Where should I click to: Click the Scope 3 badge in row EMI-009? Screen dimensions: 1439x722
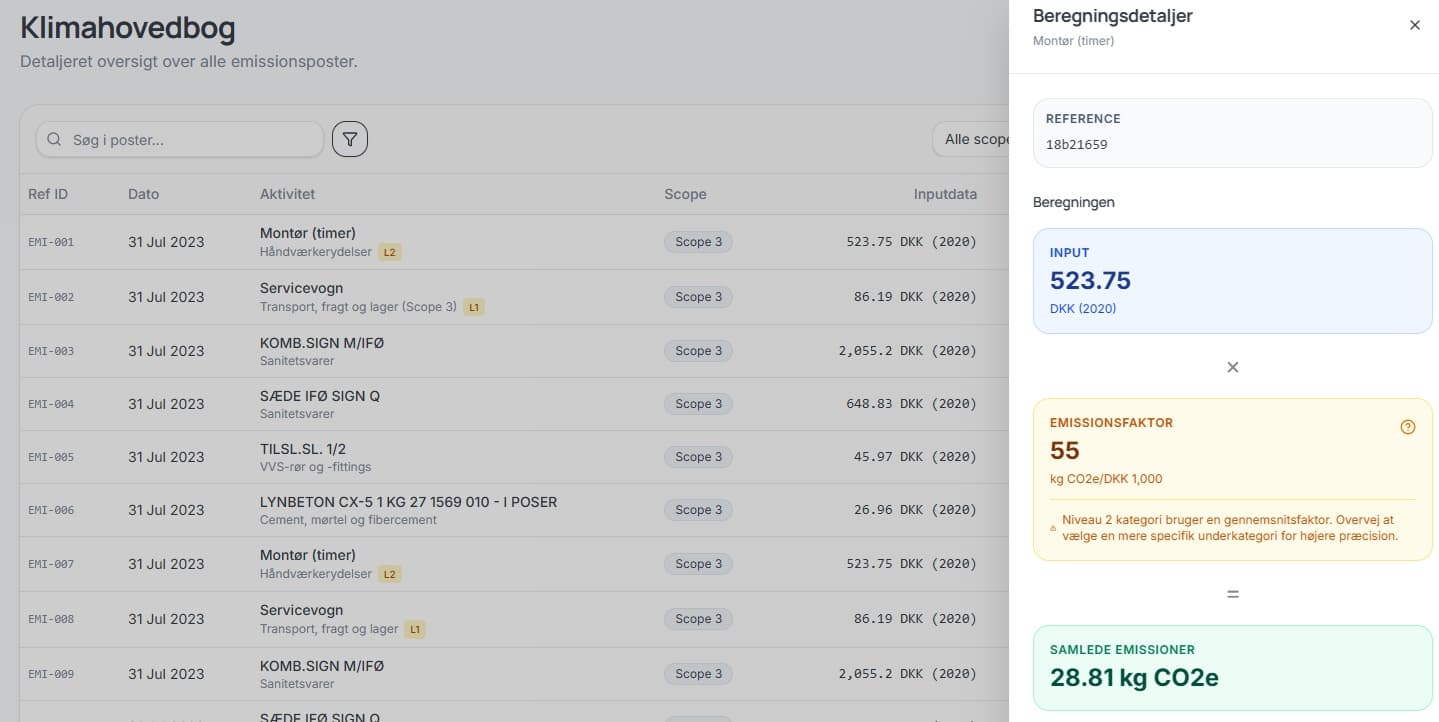[698, 674]
